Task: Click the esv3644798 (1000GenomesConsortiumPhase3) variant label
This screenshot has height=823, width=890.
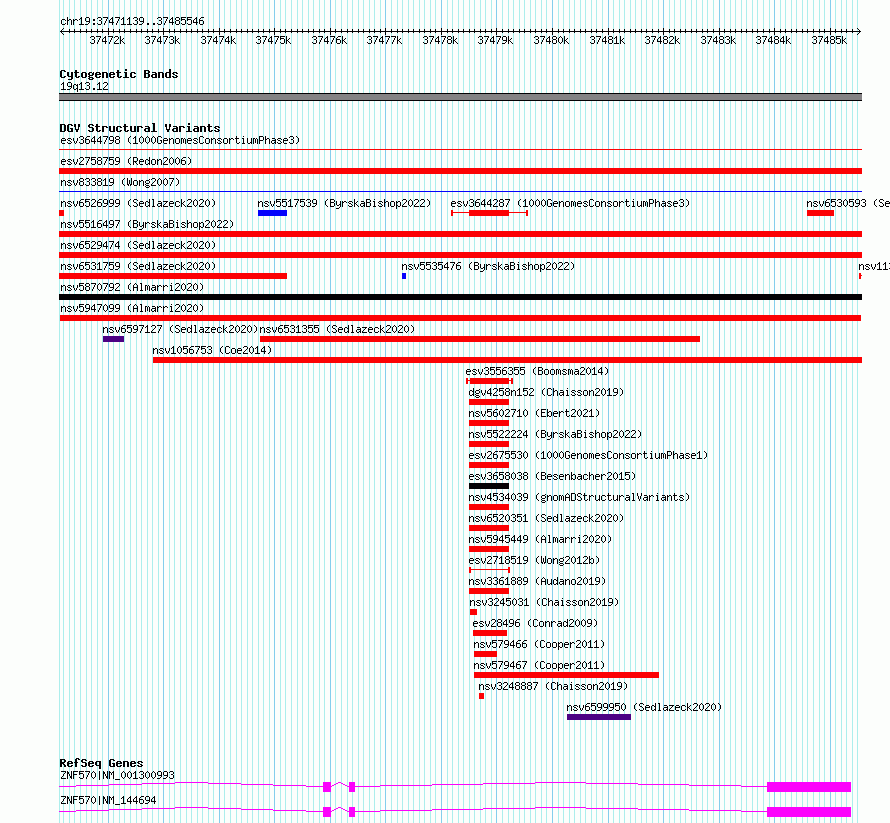Action: [x=180, y=140]
